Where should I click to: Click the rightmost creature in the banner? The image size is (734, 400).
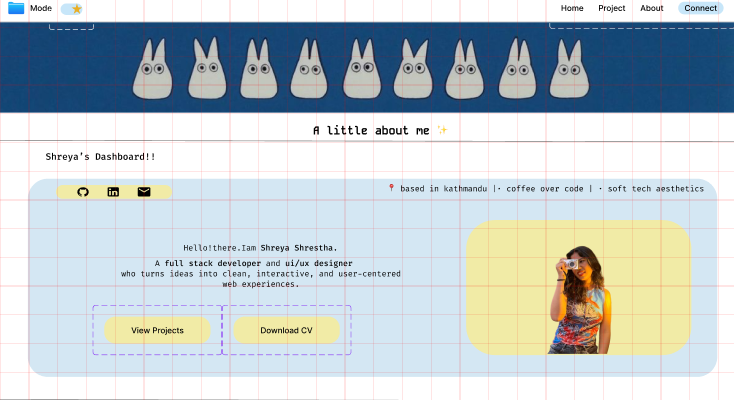pyautogui.click(x=566, y=69)
